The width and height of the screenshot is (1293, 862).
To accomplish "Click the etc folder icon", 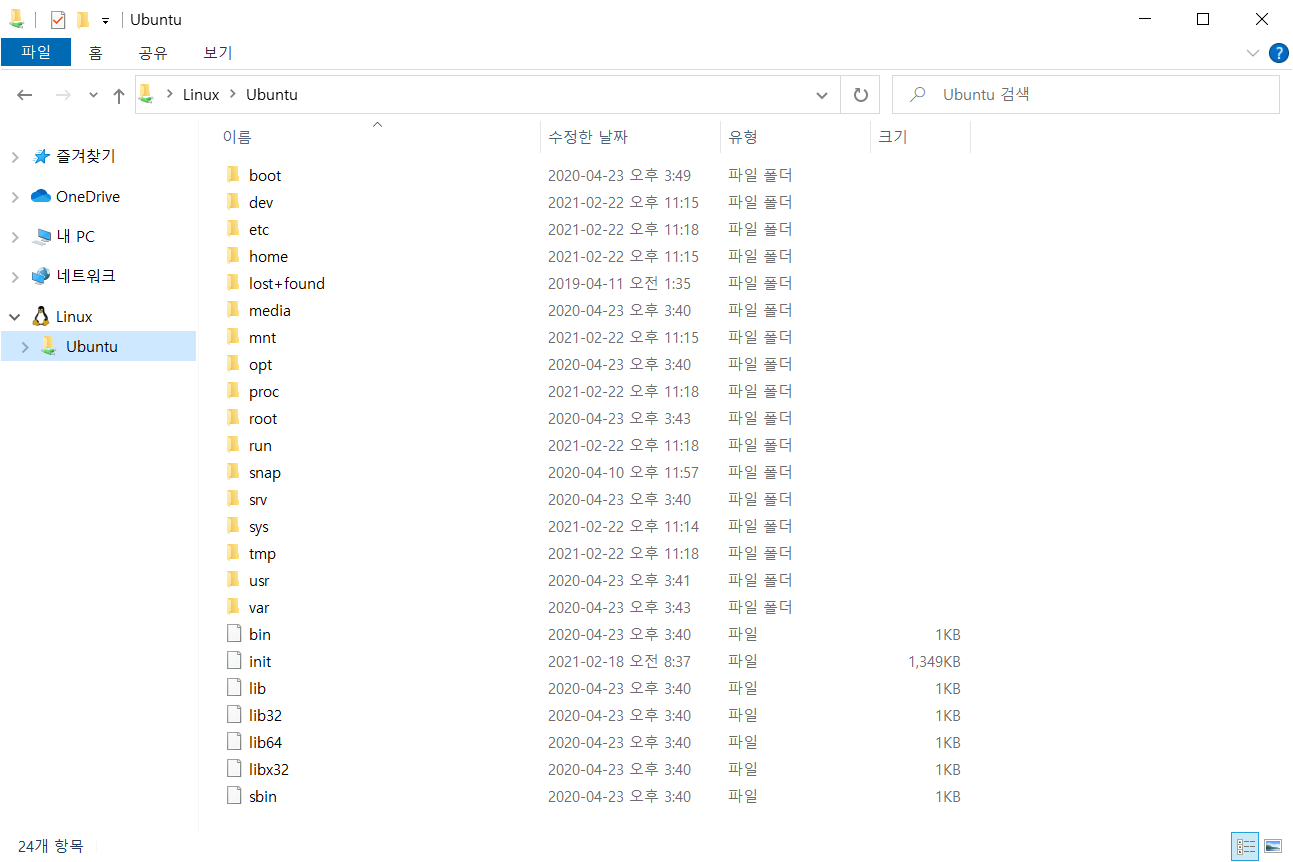I will (233, 229).
